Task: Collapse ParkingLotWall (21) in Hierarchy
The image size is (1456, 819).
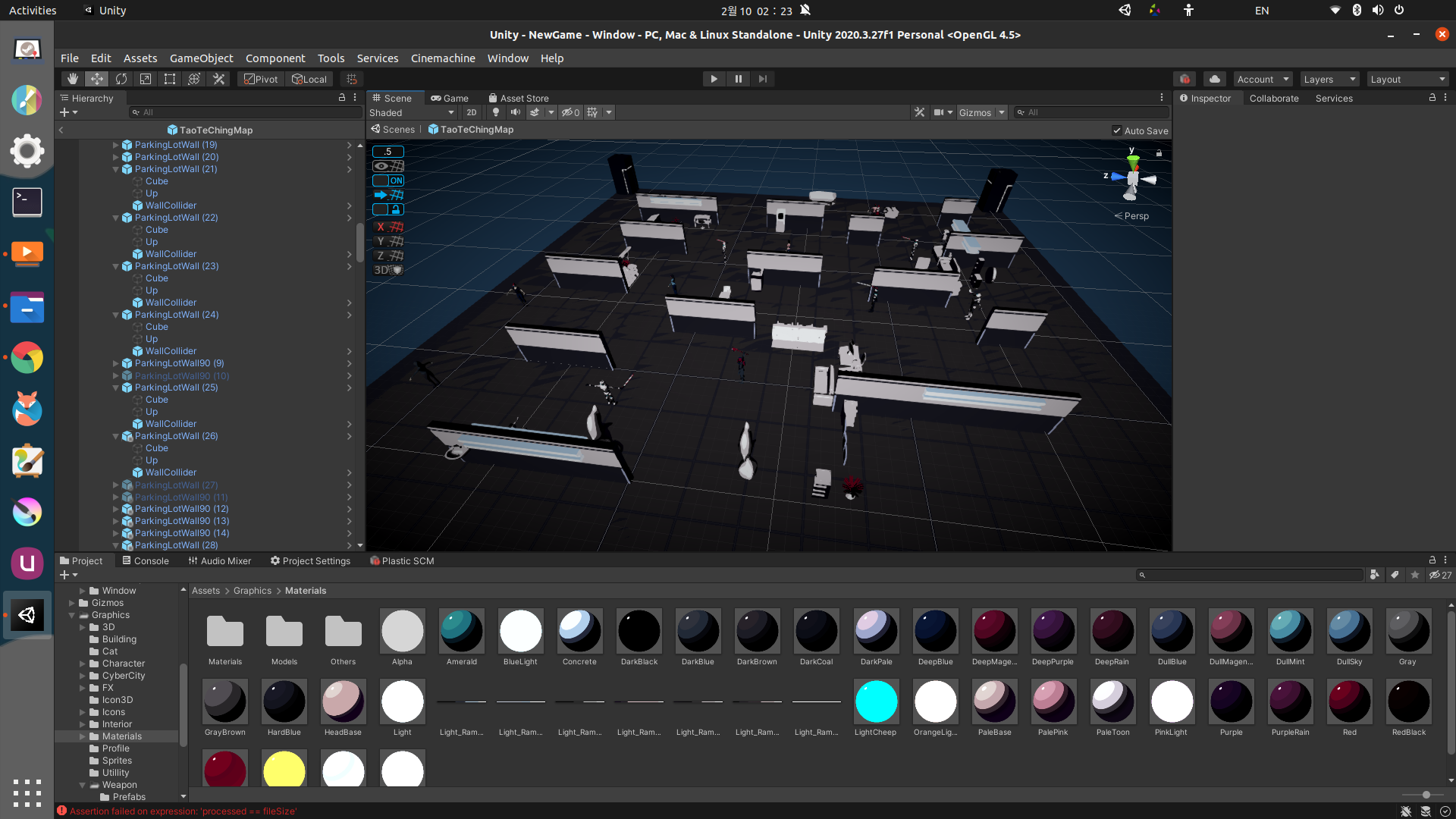Action: pos(115,169)
